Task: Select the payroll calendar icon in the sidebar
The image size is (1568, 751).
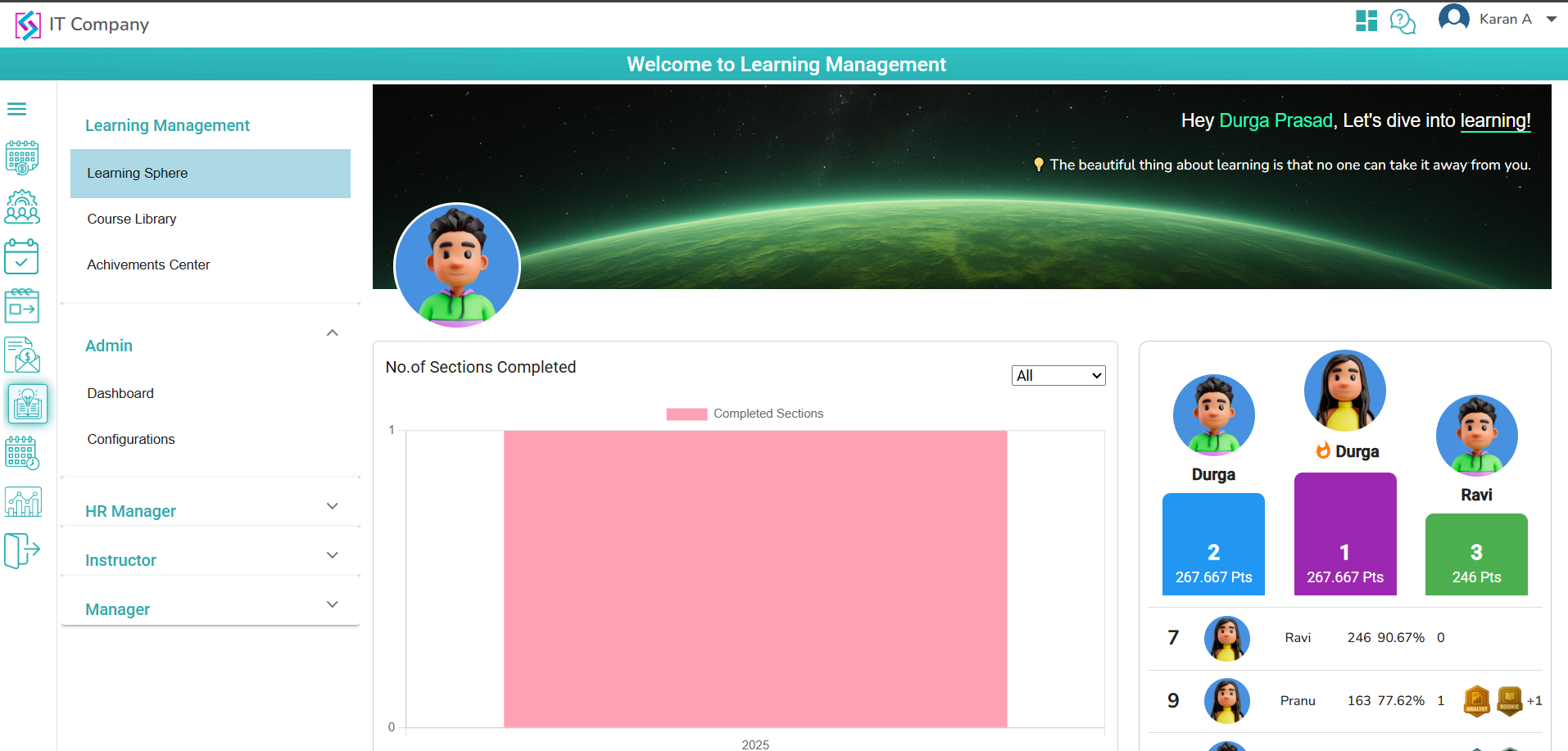Action: [22, 157]
